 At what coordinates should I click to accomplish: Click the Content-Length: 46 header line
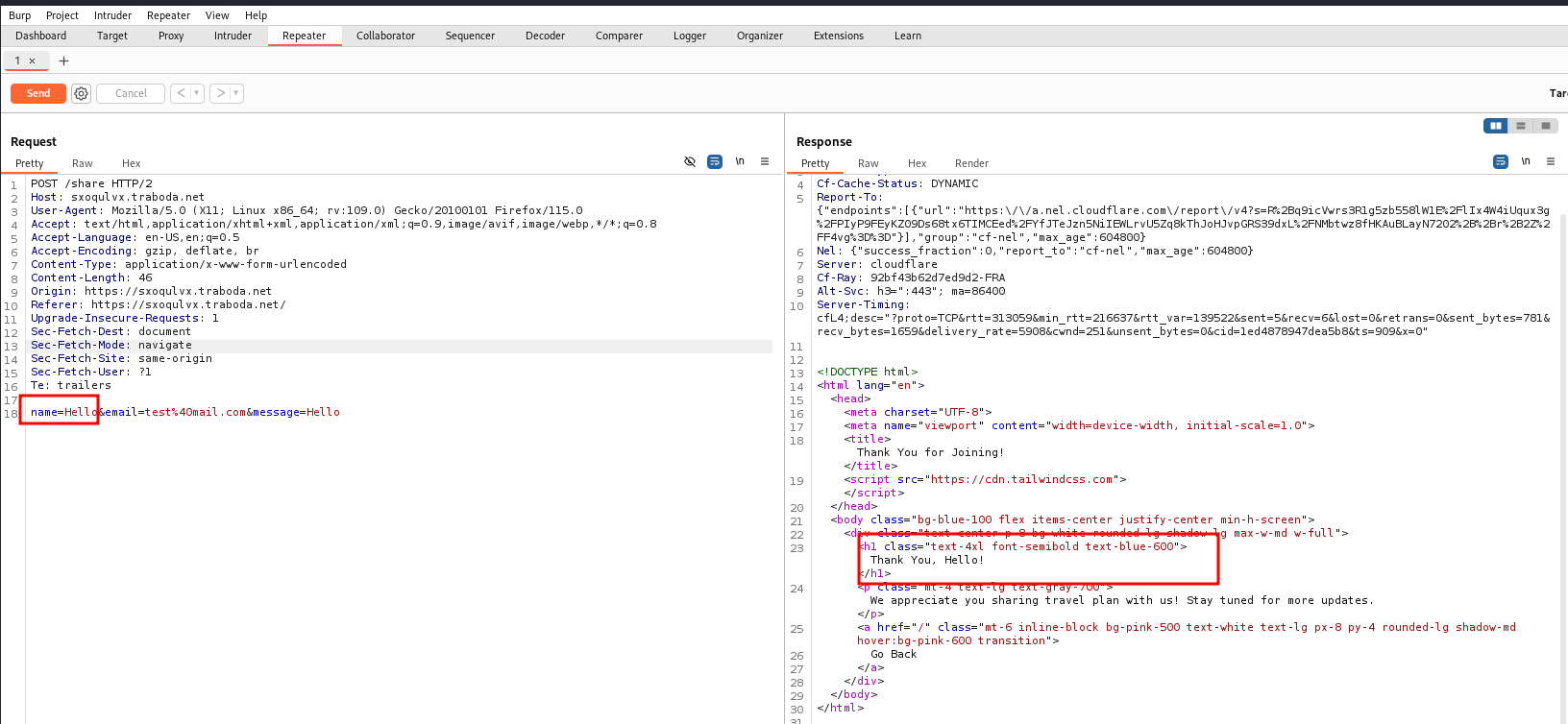91,278
